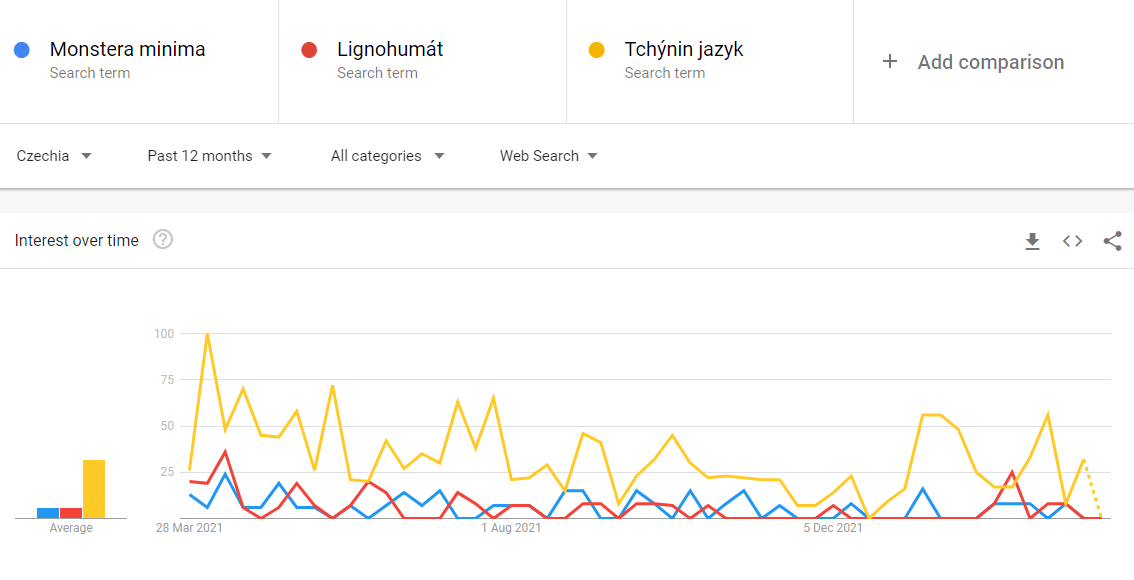Image resolution: width=1134 pixels, height=580 pixels.
Task: Open the Czechia region dropdown
Action: (54, 156)
